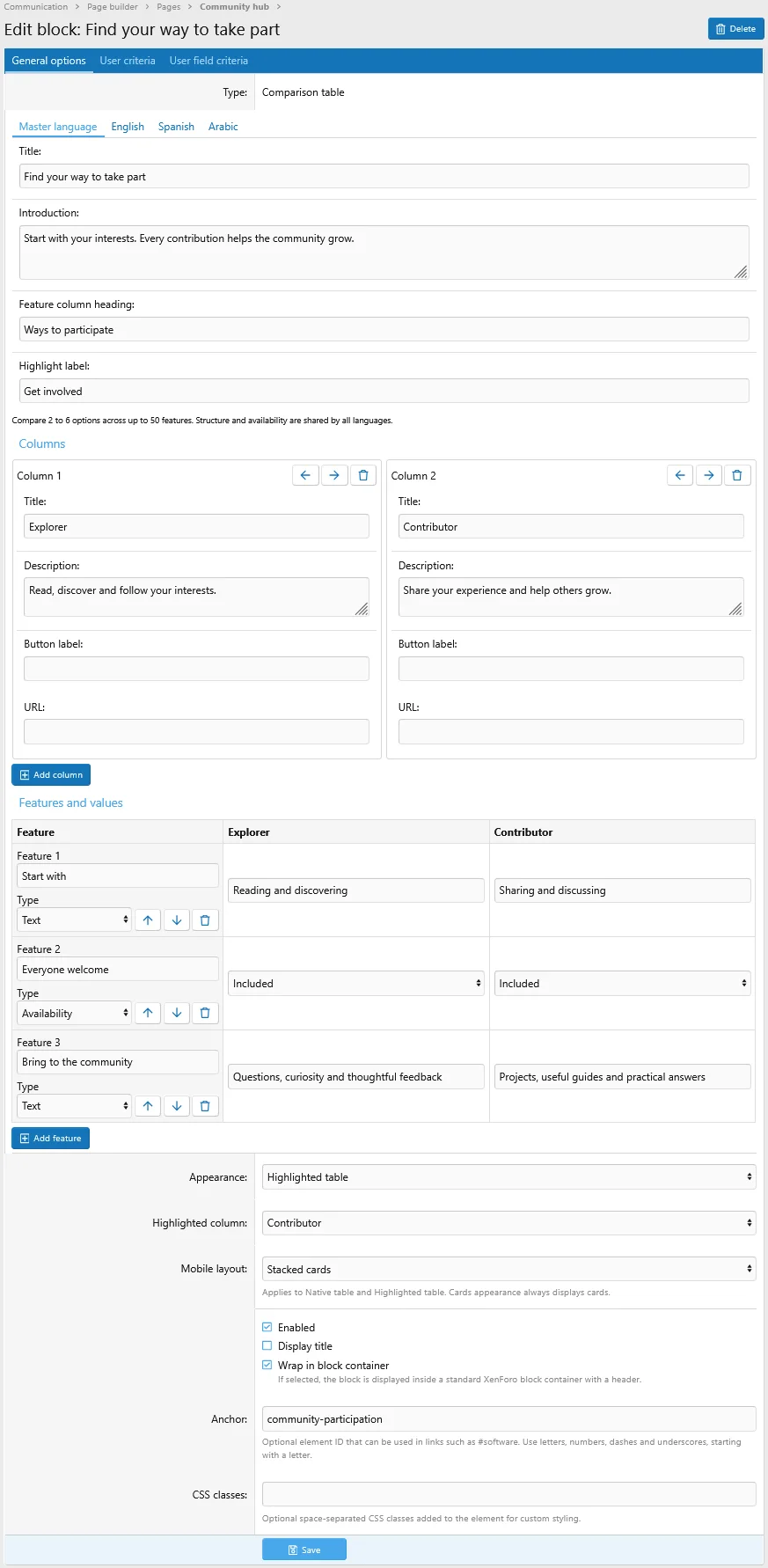Open the Appearance dropdown
This screenshot has height=1568, width=768.
pos(509,1177)
